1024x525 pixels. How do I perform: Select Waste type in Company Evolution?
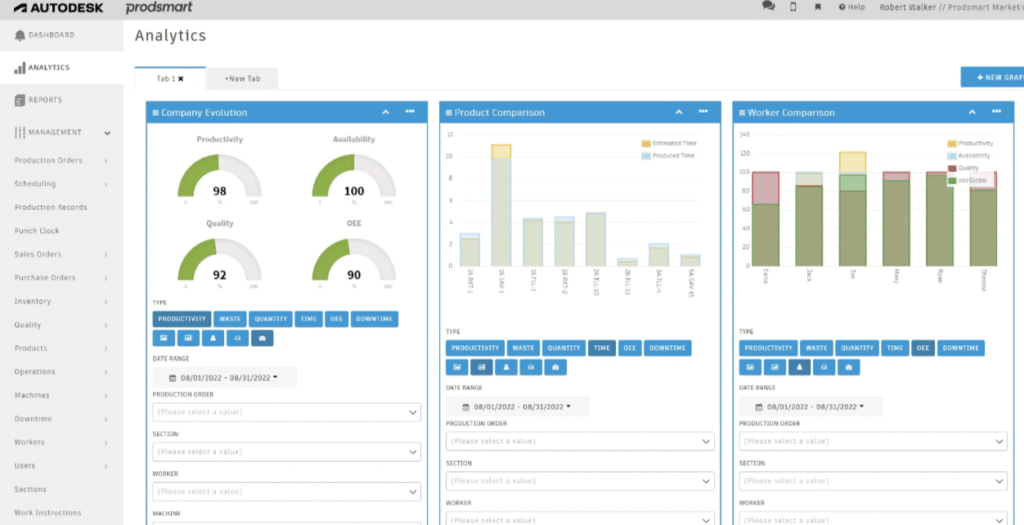(230, 319)
